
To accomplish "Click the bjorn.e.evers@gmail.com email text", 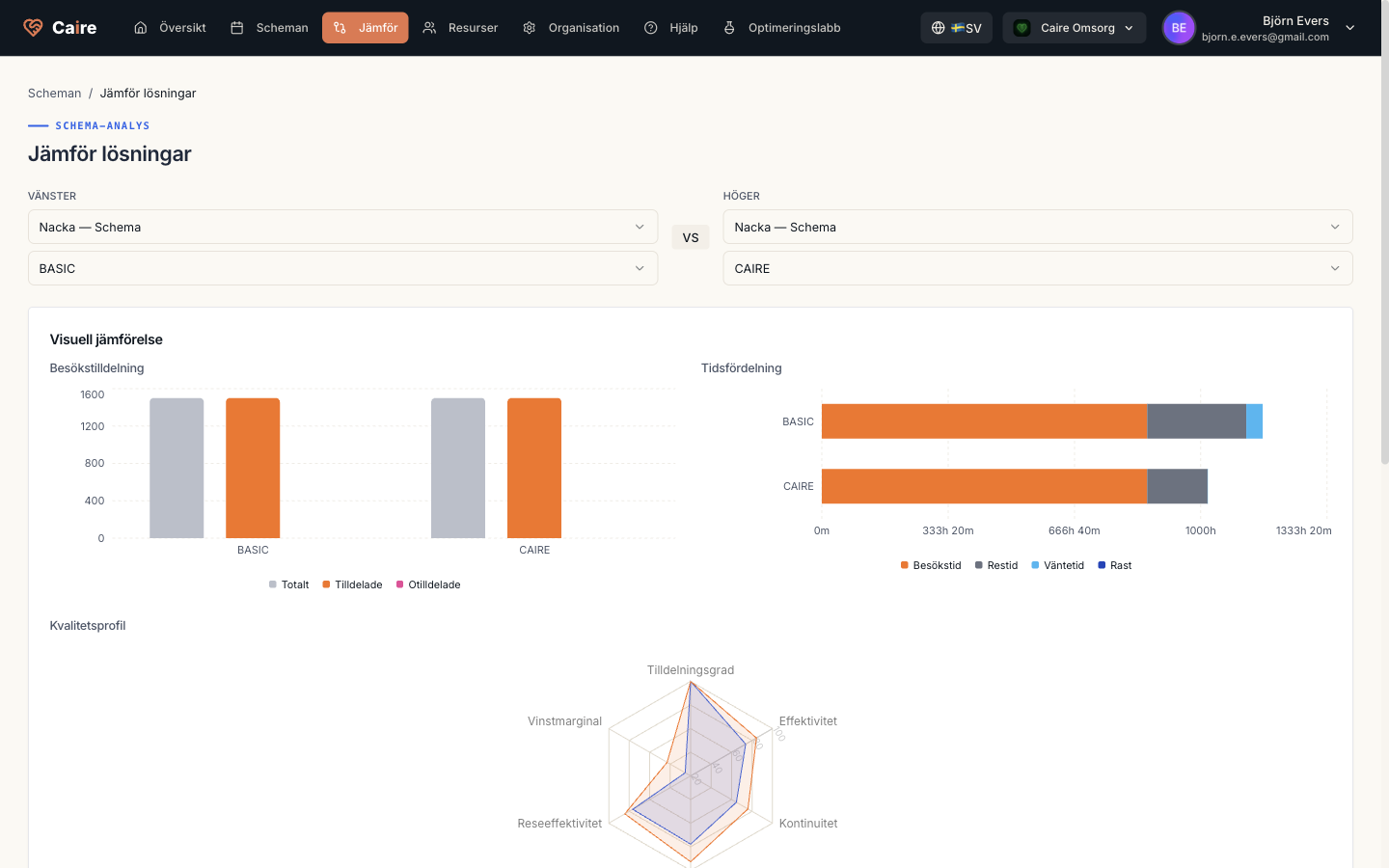I will point(1266,38).
